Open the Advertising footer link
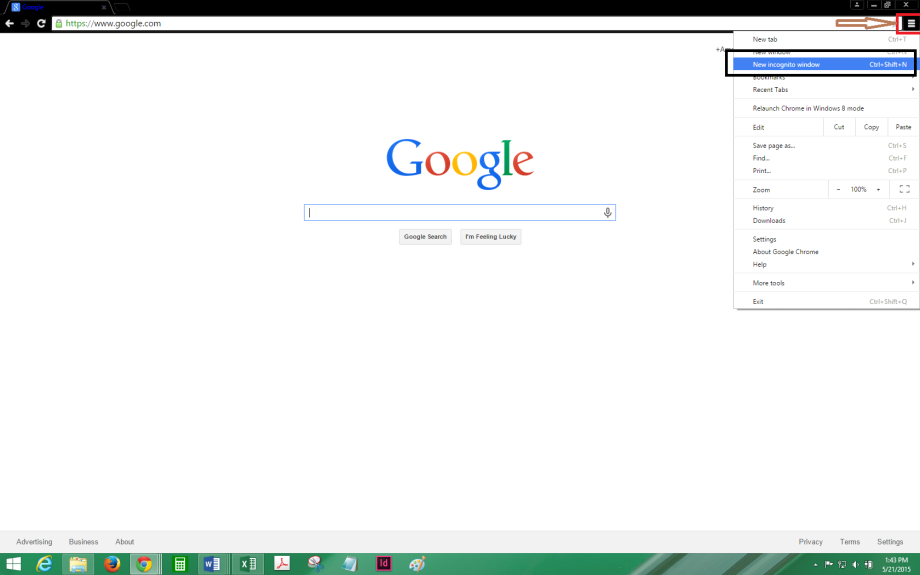The width and height of the screenshot is (920, 575). point(34,542)
